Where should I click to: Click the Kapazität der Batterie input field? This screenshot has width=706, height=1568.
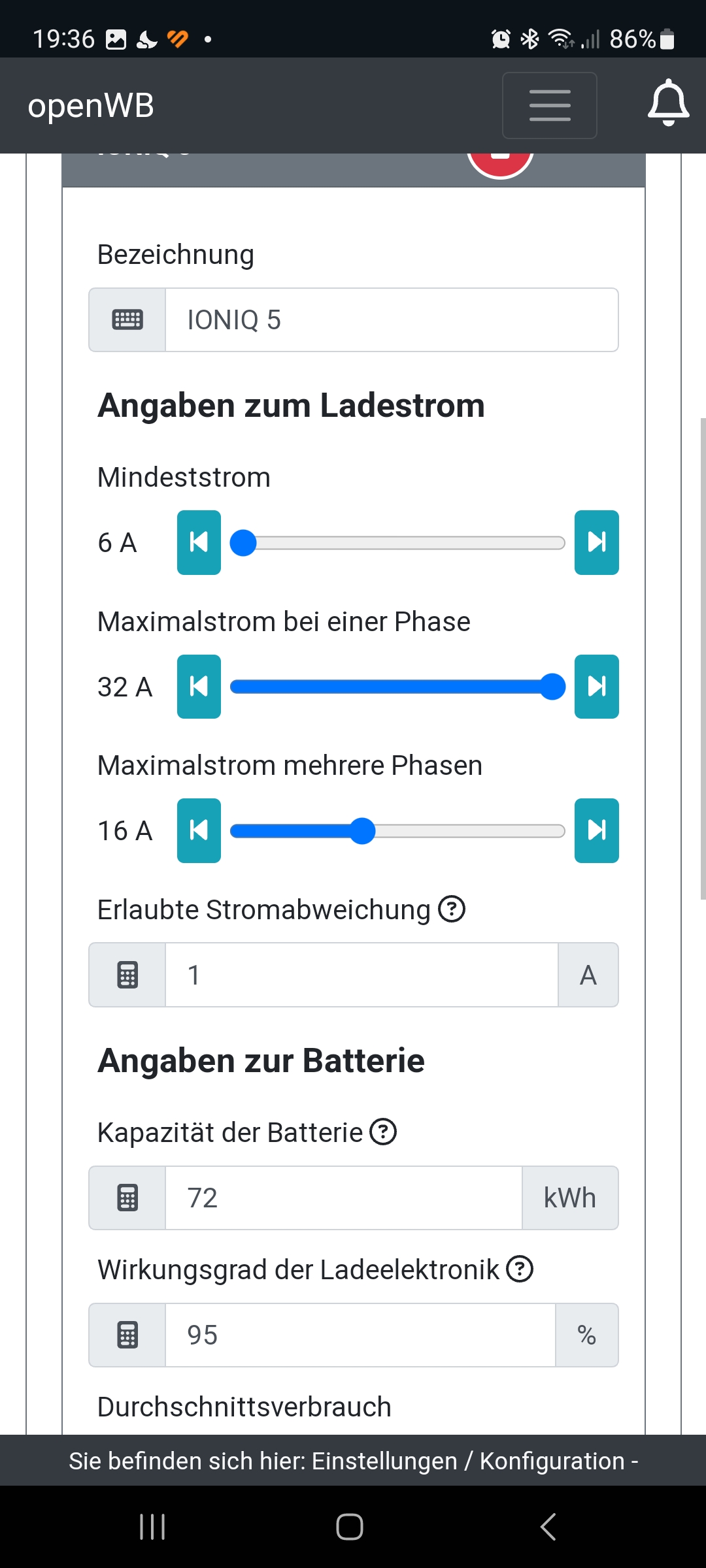[343, 1198]
